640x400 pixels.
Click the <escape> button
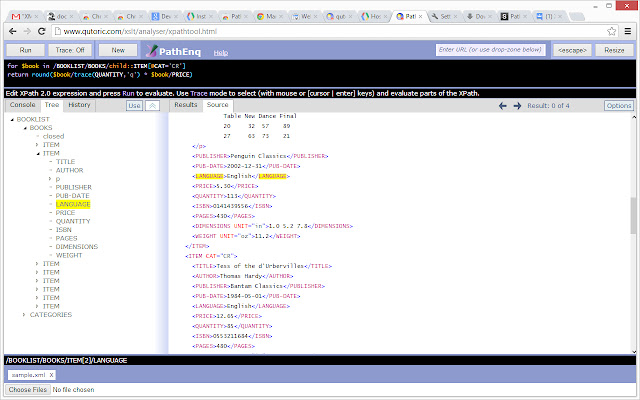pyautogui.click(x=572, y=50)
